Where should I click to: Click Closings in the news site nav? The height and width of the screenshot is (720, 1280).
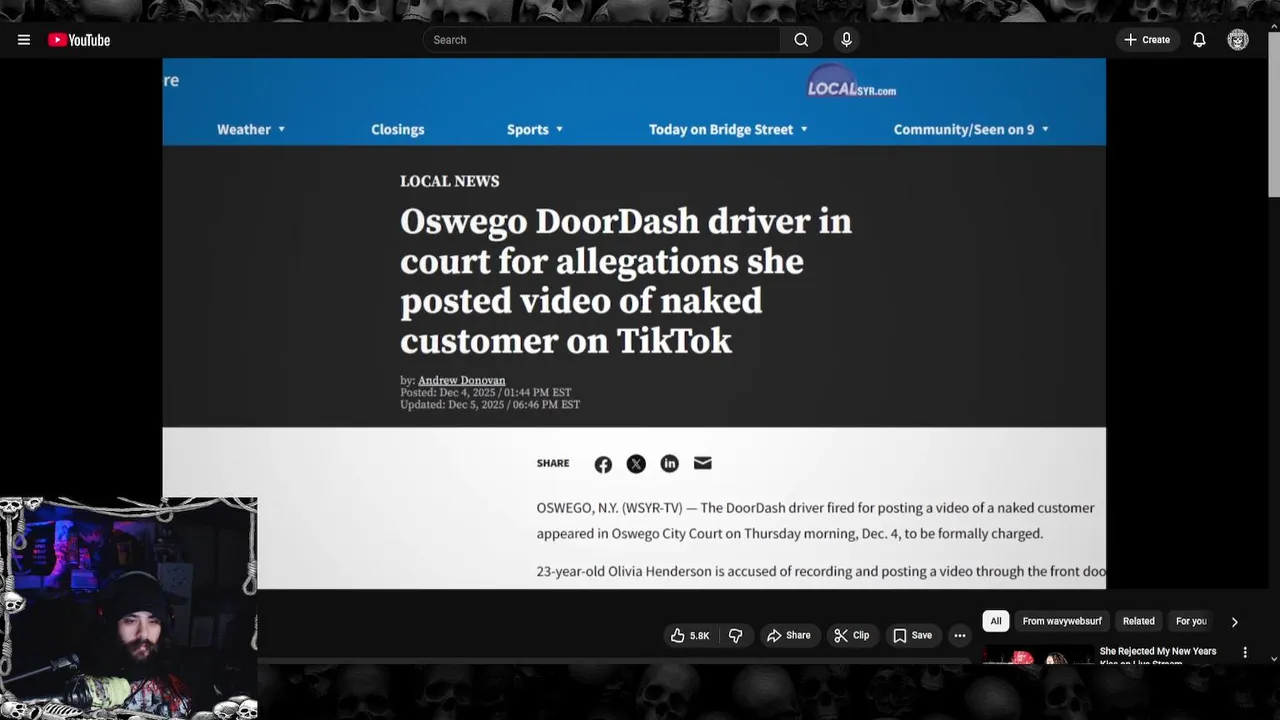coord(398,129)
